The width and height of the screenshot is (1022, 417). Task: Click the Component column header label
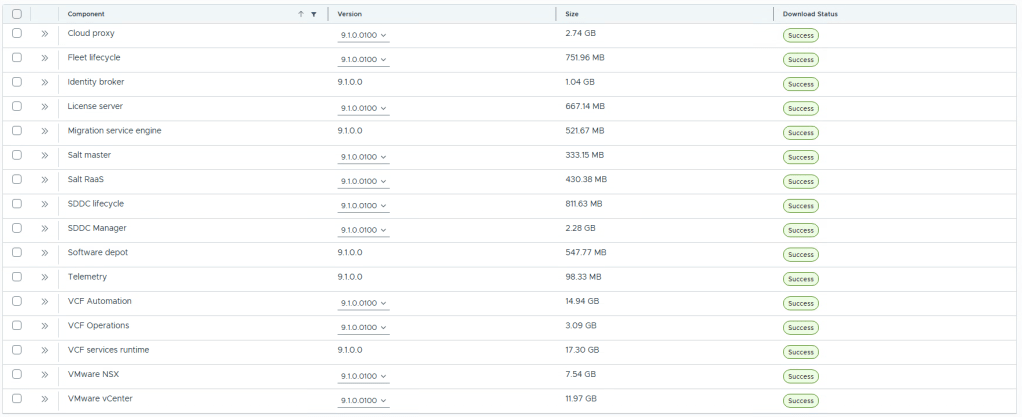86,14
